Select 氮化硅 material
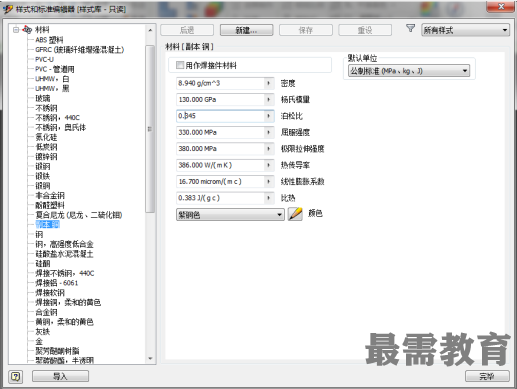Viewport: 517px width, 389px height. pyautogui.click(x=46, y=137)
